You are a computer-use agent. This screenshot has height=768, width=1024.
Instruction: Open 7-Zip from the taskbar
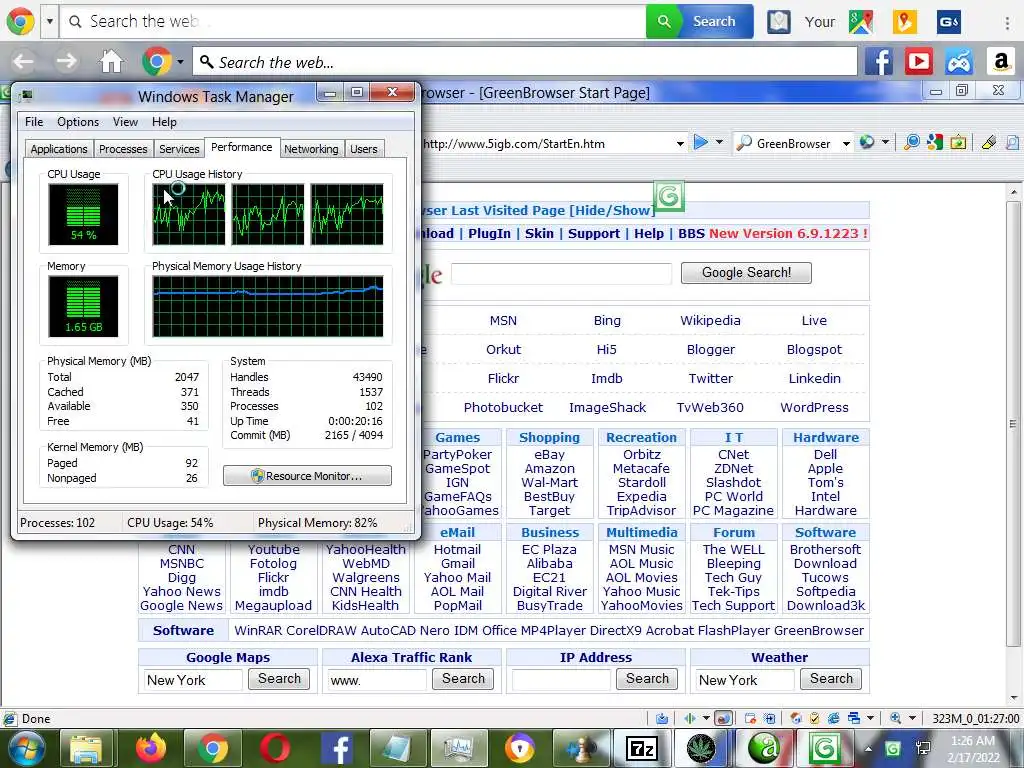(x=641, y=748)
